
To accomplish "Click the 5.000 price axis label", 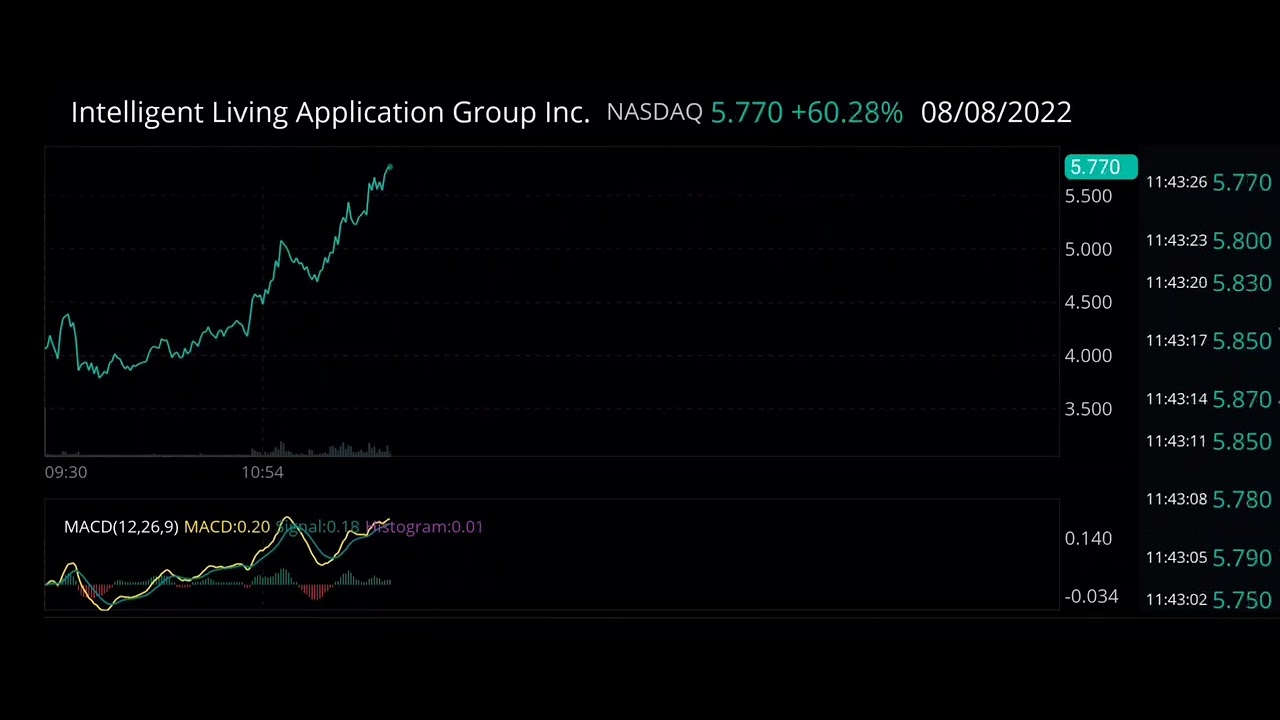I will coord(1088,249).
